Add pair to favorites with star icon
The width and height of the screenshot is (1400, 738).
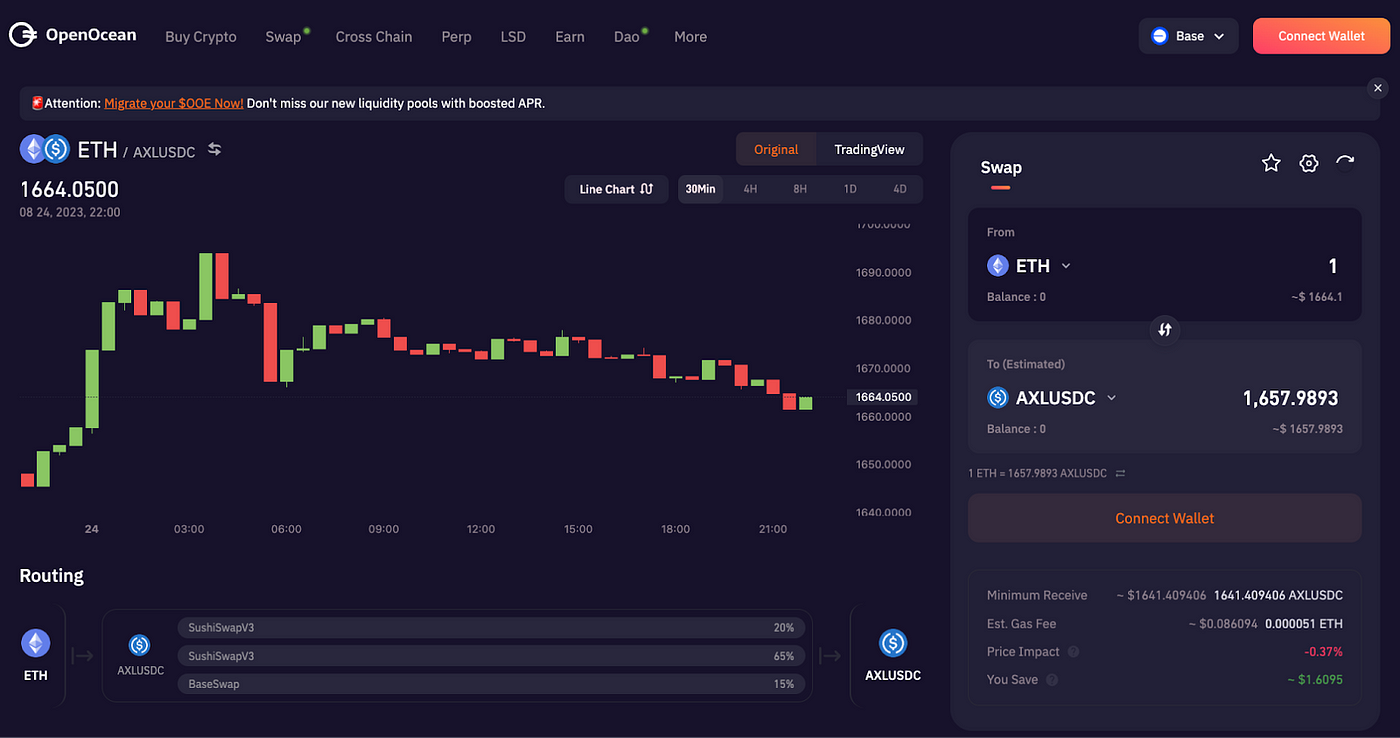coord(1271,163)
